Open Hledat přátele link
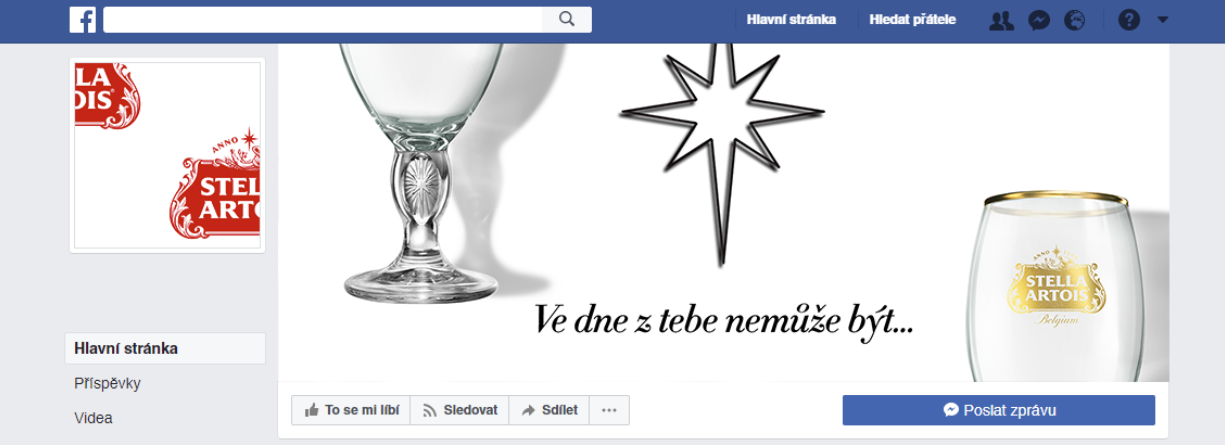Screen dimensions: 1225x445 pyautogui.click(x=913, y=19)
